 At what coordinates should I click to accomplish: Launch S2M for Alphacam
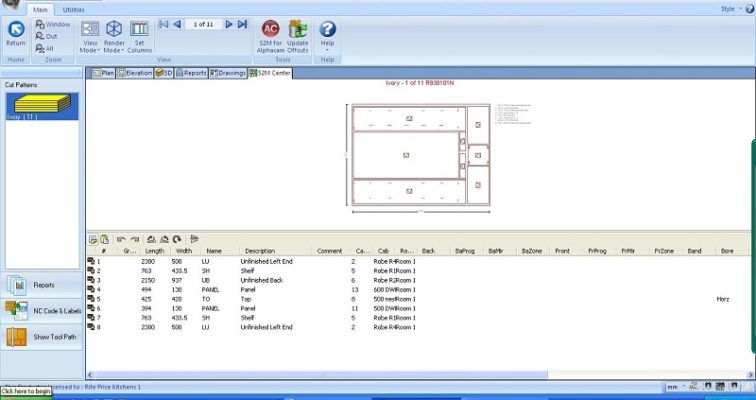[x=270, y=37]
